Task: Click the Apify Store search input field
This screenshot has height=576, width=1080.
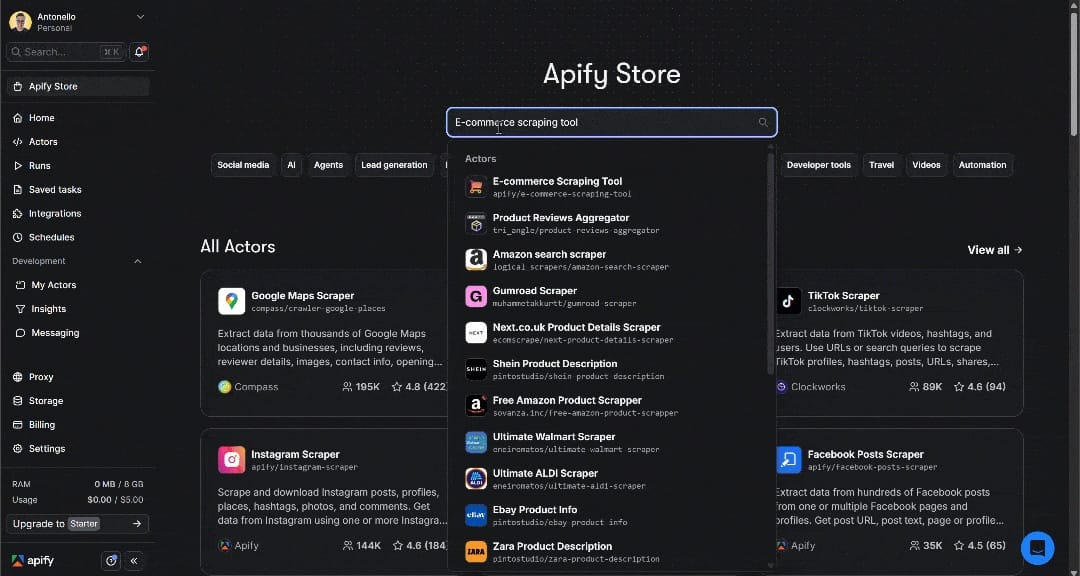Action: point(612,123)
